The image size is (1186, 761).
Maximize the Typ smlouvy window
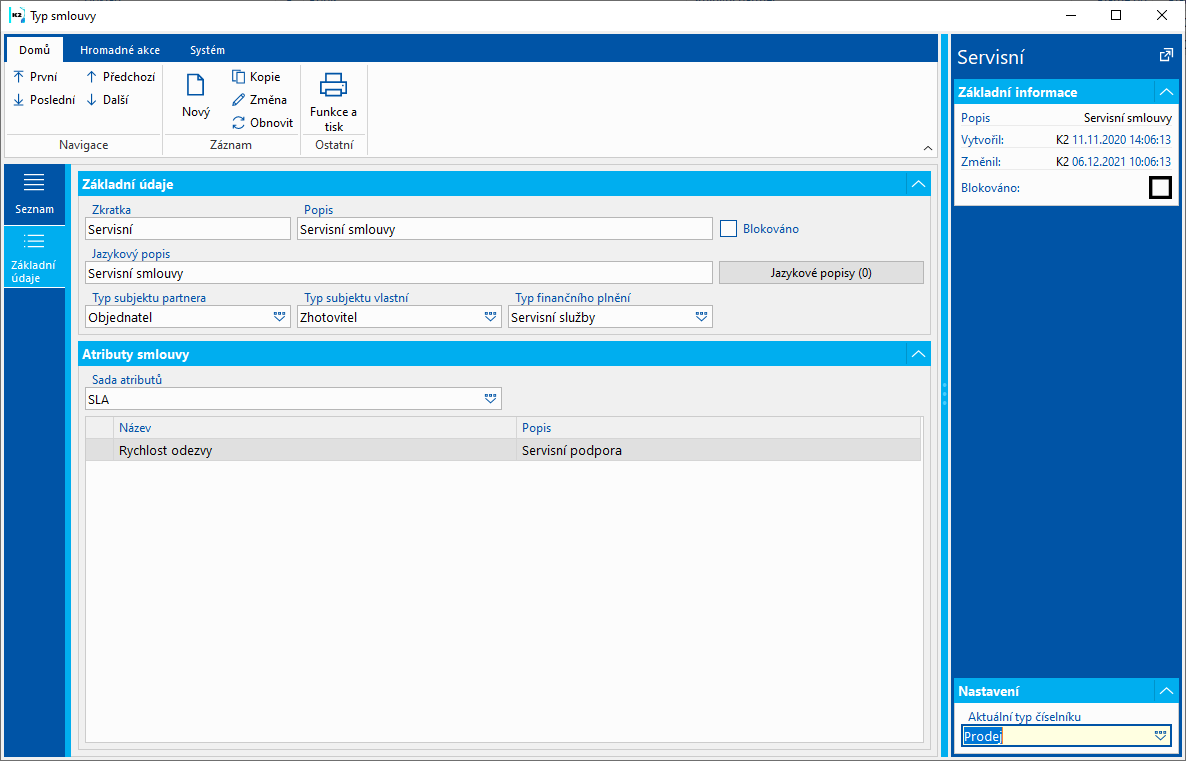tap(1116, 15)
